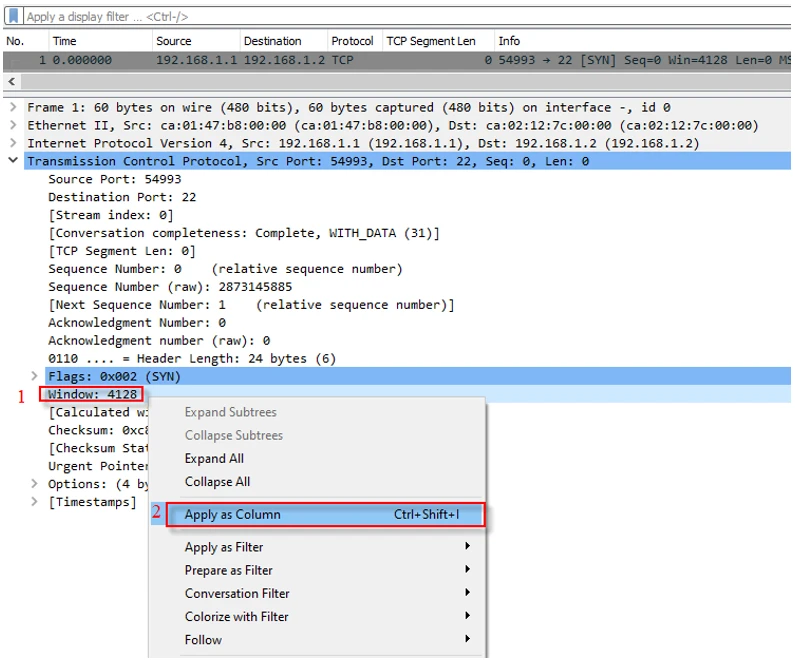
Task: Select Expand All in context menu
Action: [214, 458]
